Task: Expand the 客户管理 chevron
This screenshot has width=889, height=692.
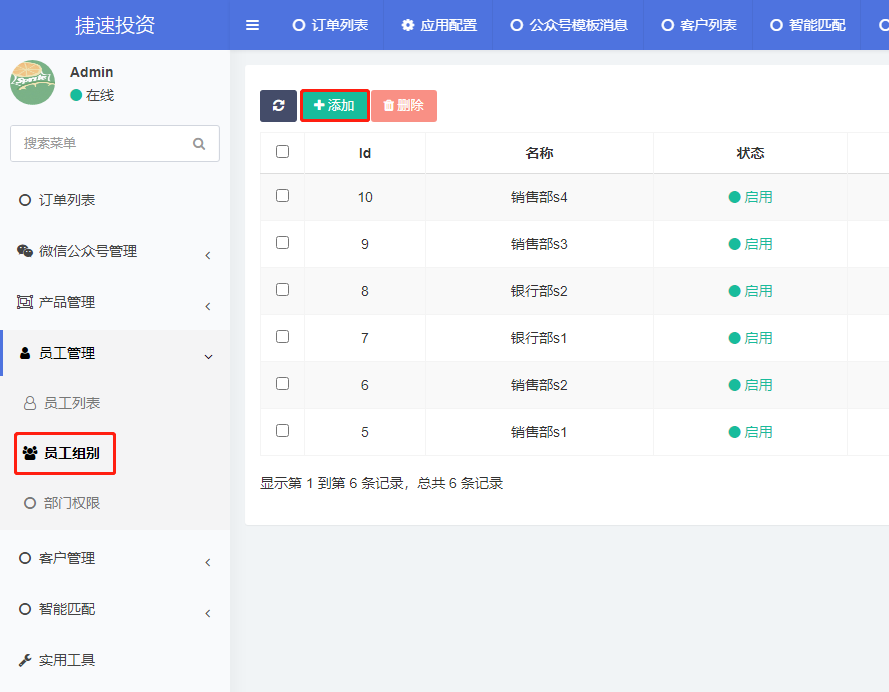Action: pos(208,563)
